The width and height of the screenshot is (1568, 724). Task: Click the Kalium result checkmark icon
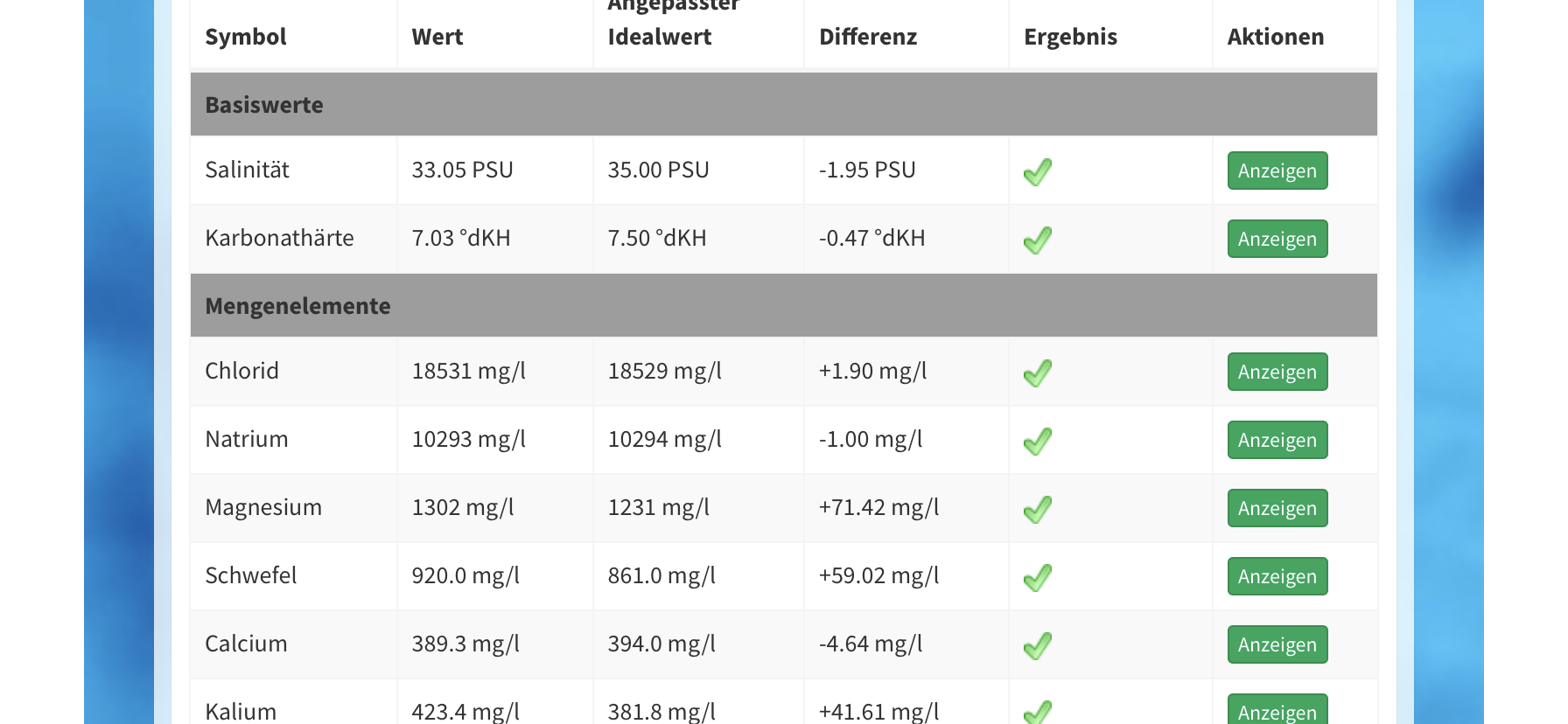tap(1038, 713)
